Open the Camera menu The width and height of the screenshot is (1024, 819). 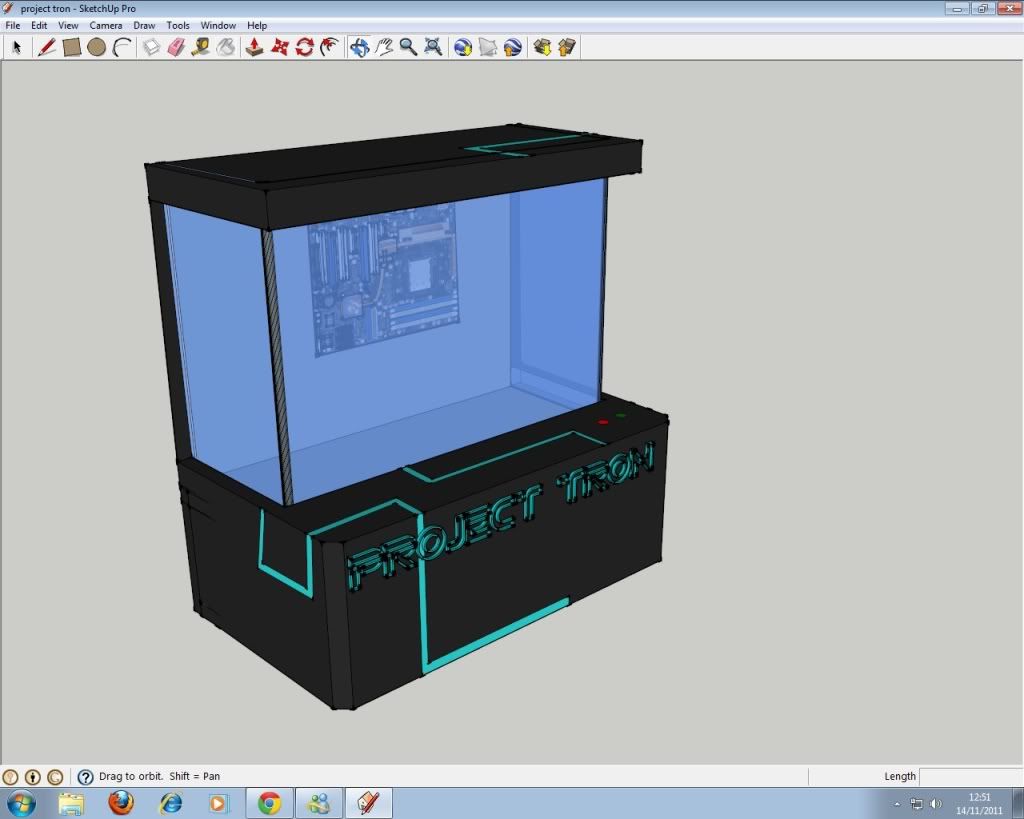(106, 25)
